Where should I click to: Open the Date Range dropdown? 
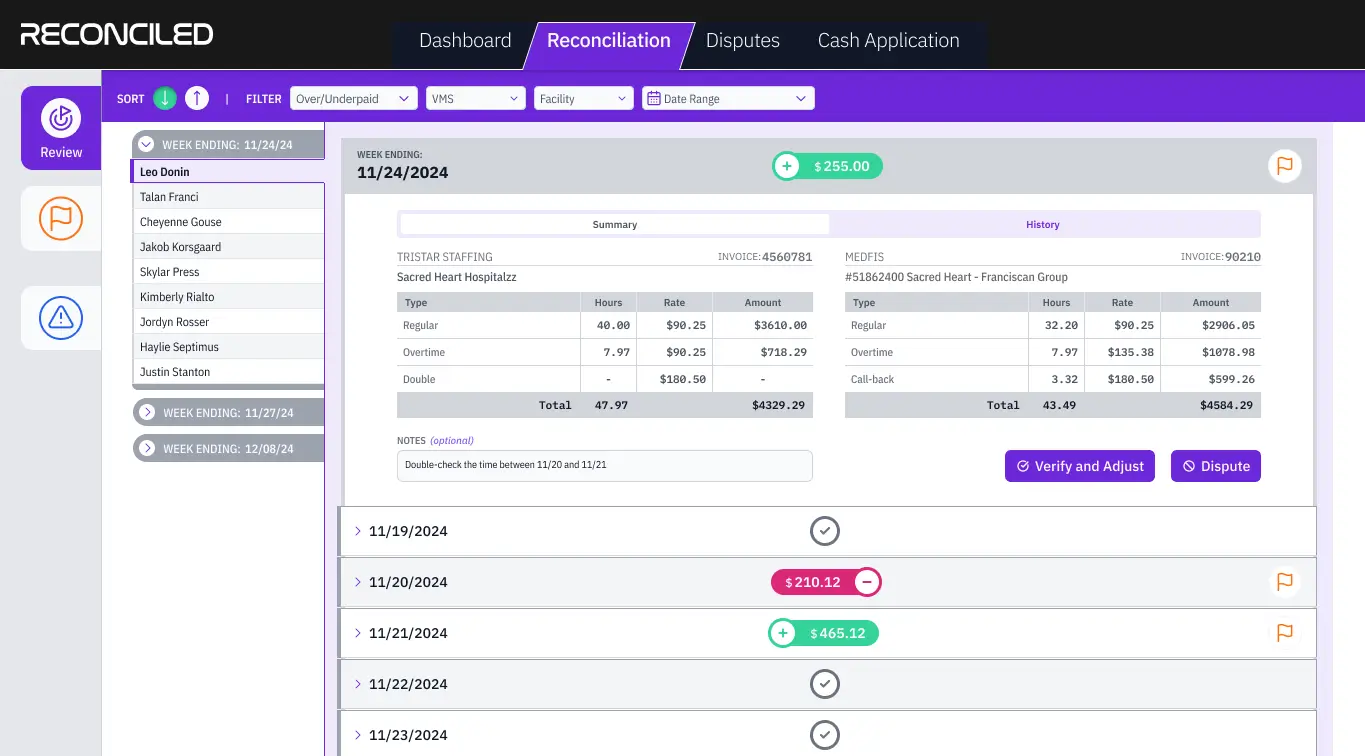[728, 98]
